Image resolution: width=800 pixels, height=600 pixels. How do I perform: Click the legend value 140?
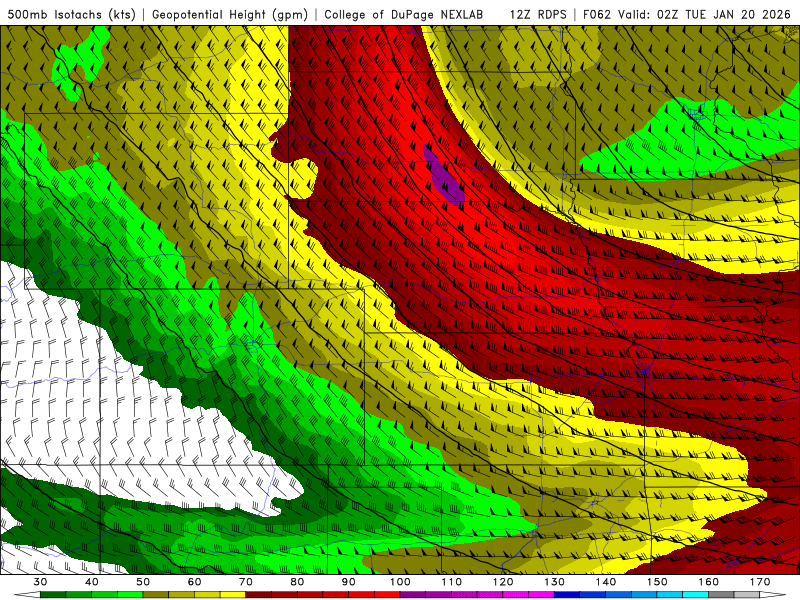coord(606,582)
